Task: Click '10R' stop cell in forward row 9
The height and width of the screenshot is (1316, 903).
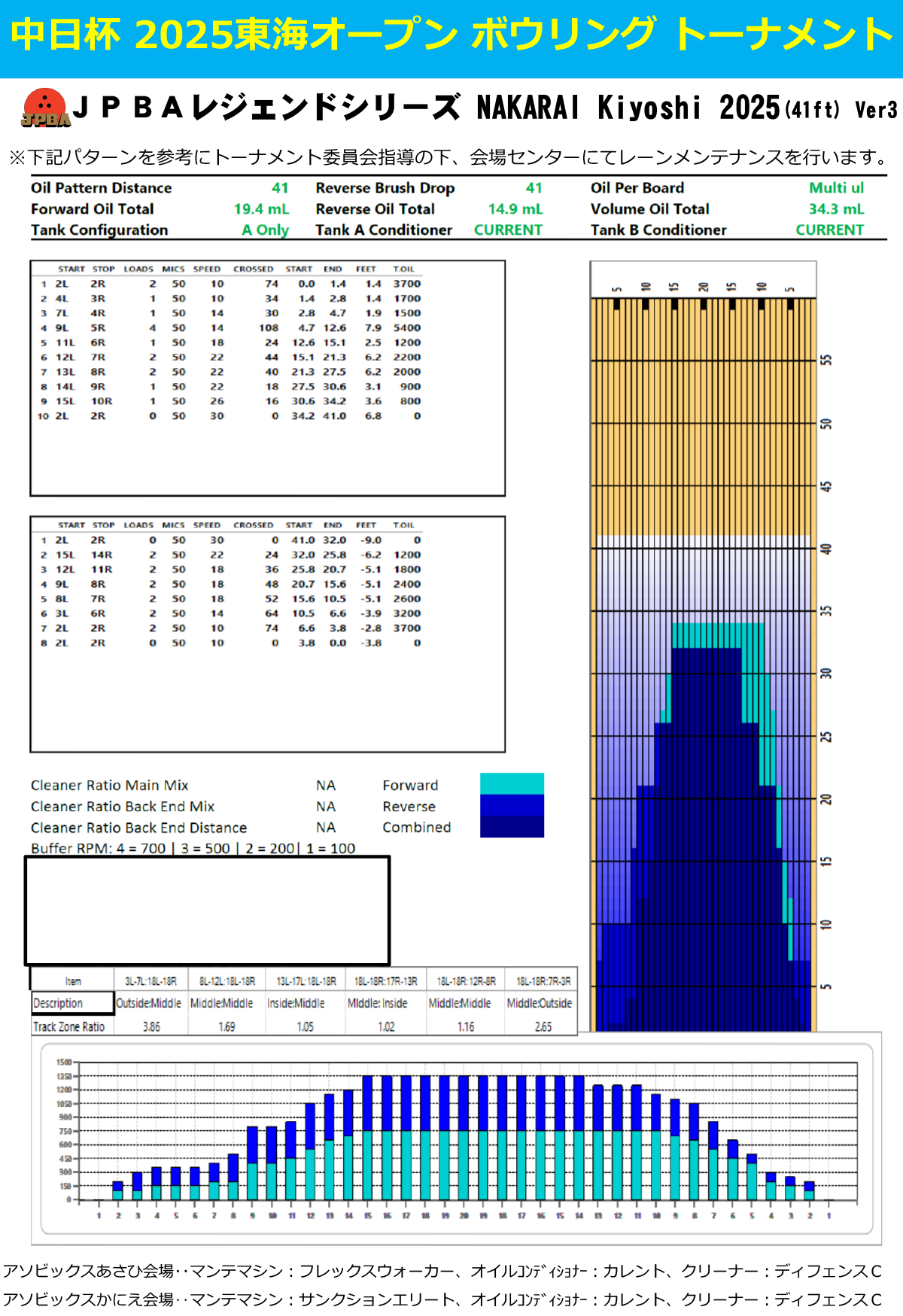Action: 102,402
